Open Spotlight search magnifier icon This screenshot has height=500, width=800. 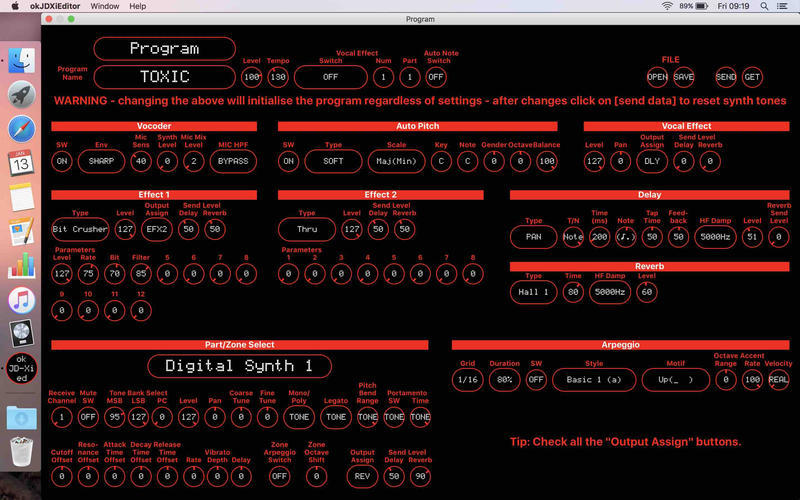click(x=764, y=6)
